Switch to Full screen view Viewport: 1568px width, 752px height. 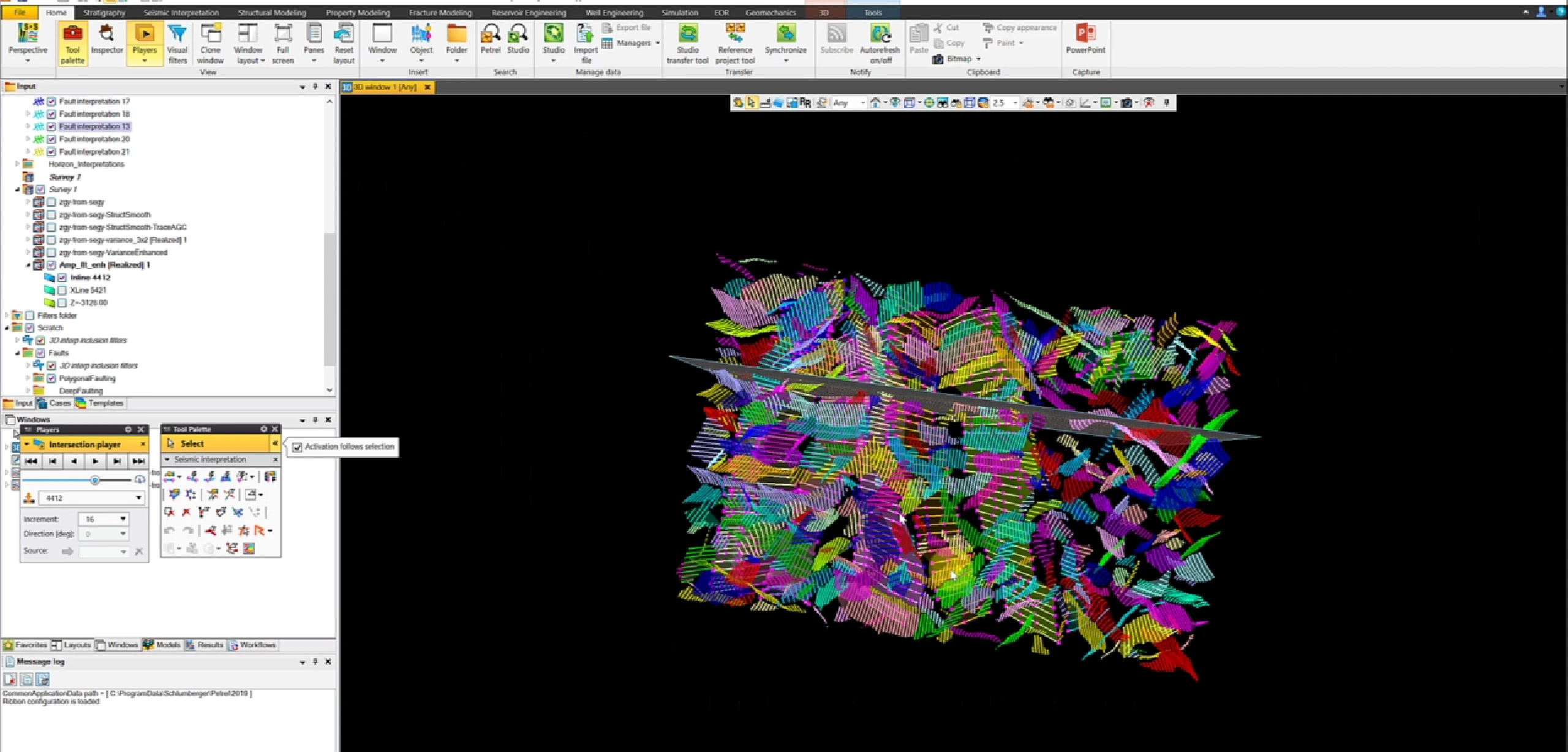282,43
